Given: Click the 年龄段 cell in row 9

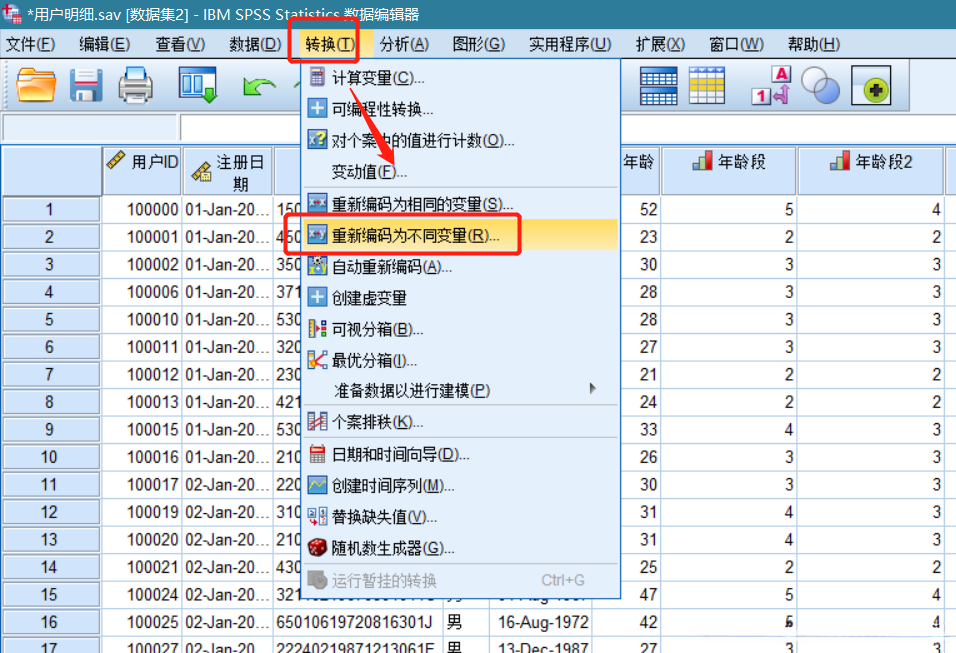Looking at the screenshot, I should pos(729,429).
